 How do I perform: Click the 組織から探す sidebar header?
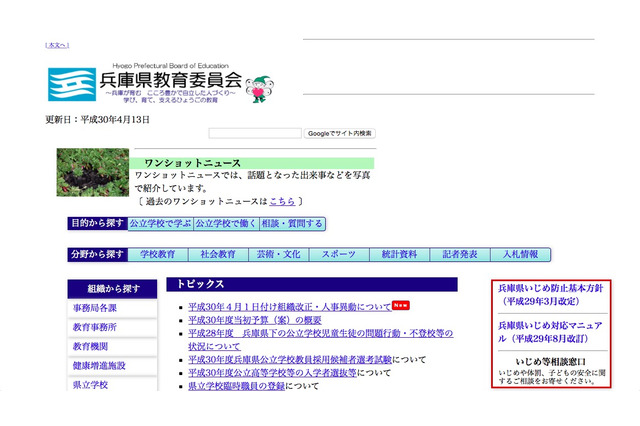[x=112, y=289]
